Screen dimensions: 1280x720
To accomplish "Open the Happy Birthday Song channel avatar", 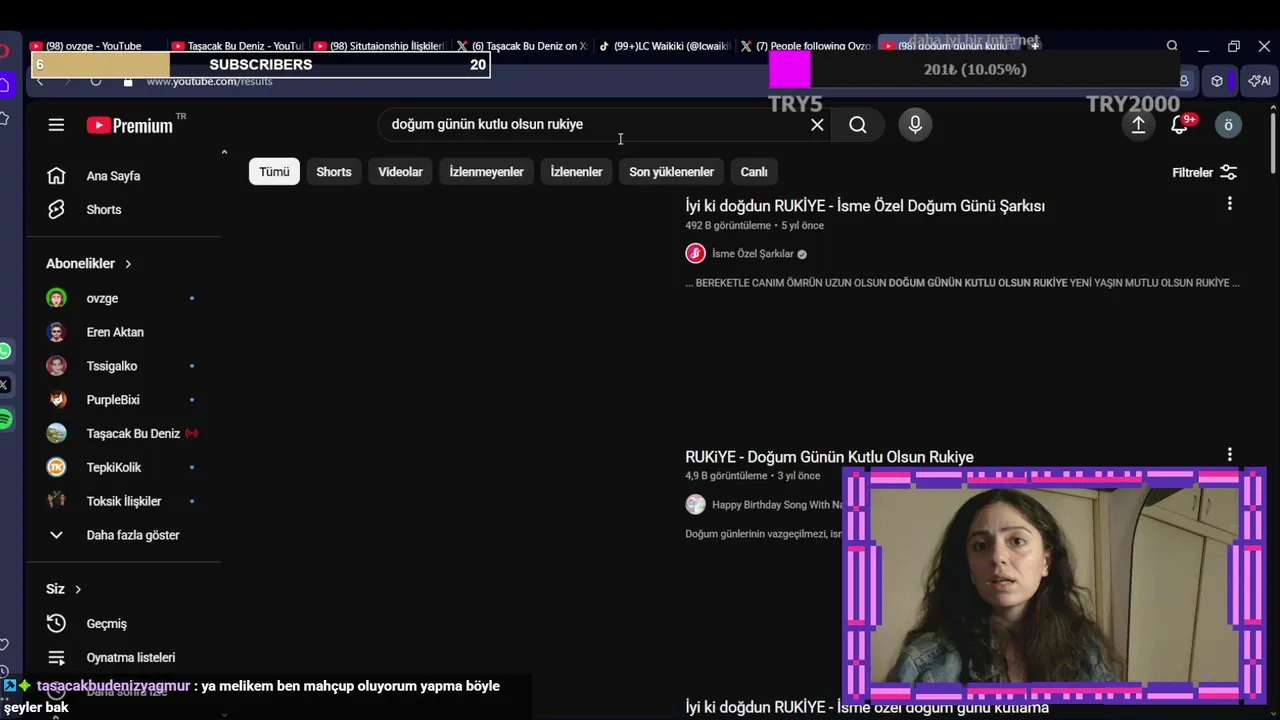I will coord(695,505).
